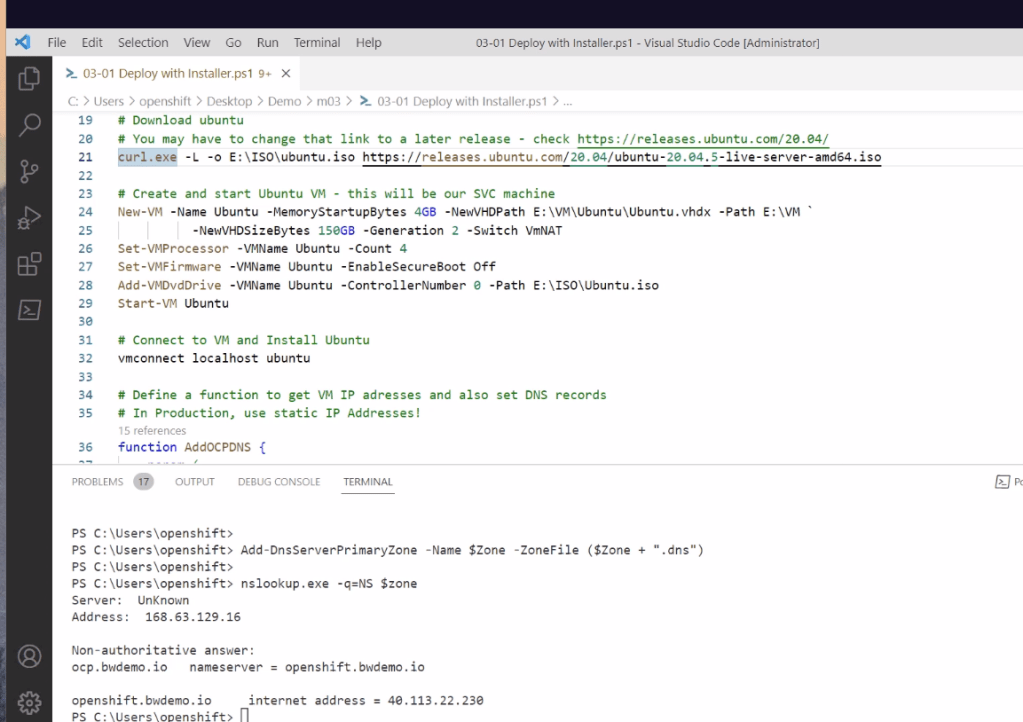
Task: Click the Demo breadcrumb segment
Action: (284, 101)
